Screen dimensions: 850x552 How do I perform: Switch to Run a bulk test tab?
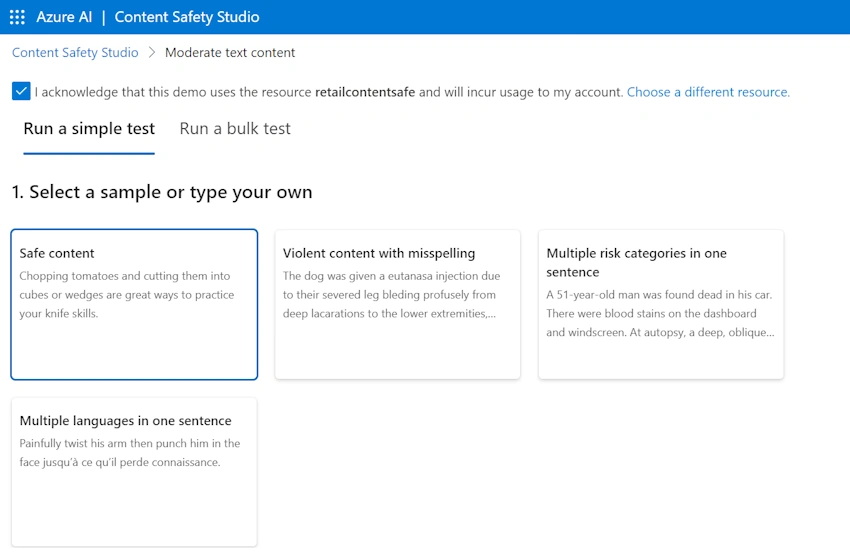[235, 129]
